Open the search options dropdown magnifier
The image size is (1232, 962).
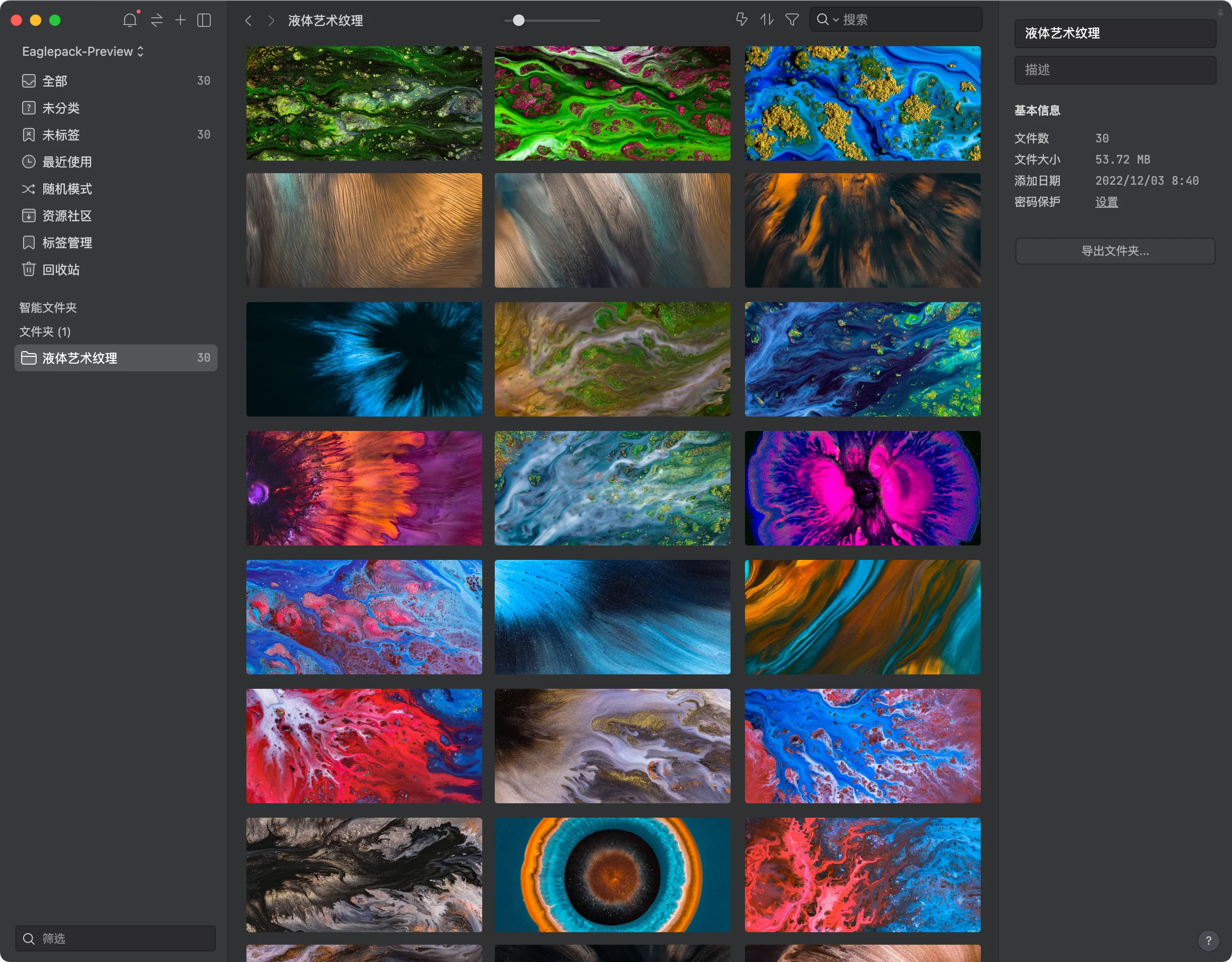coord(827,20)
